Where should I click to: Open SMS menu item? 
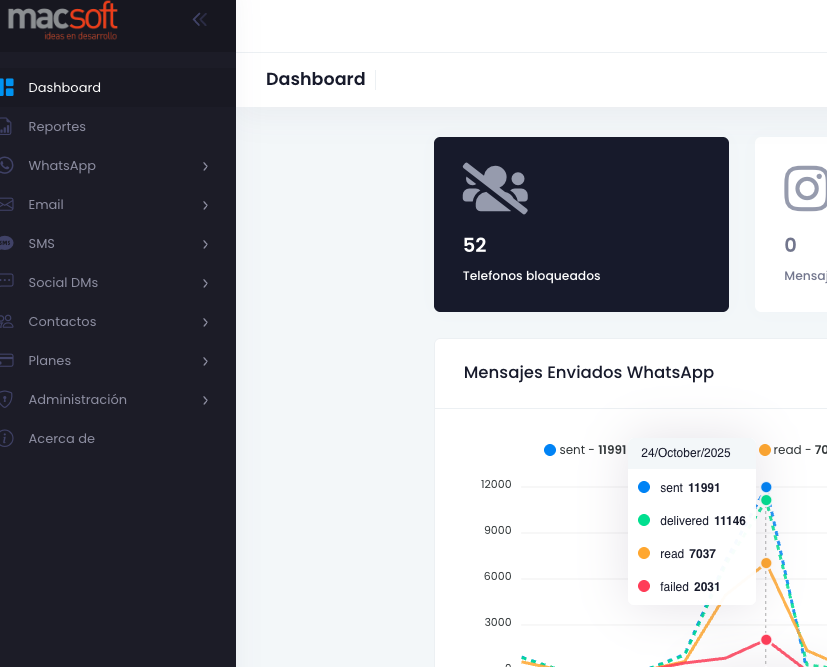[118, 244]
